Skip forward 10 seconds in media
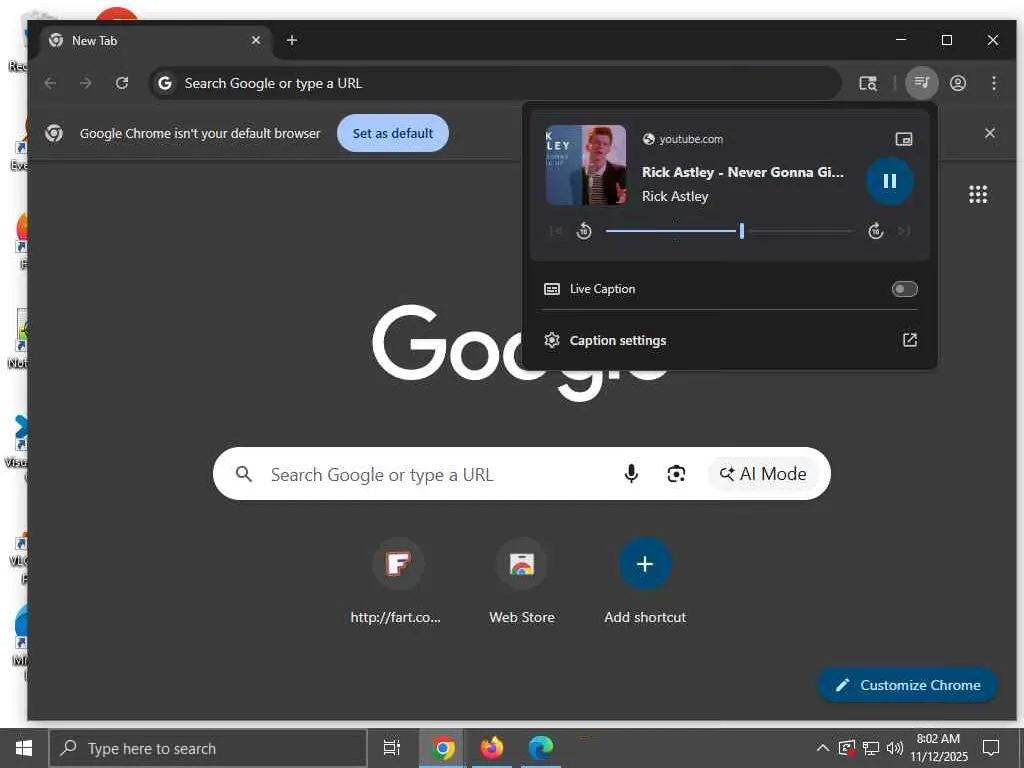The image size is (1024, 768). (x=876, y=231)
